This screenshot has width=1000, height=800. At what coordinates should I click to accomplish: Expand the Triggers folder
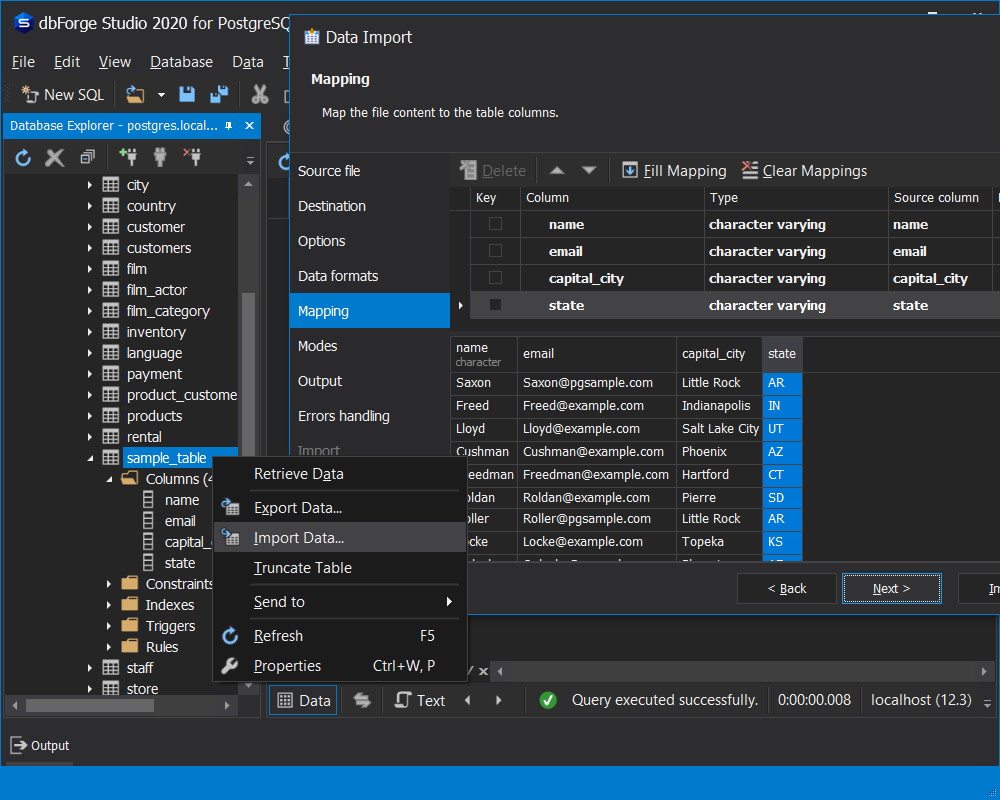[x=109, y=626]
